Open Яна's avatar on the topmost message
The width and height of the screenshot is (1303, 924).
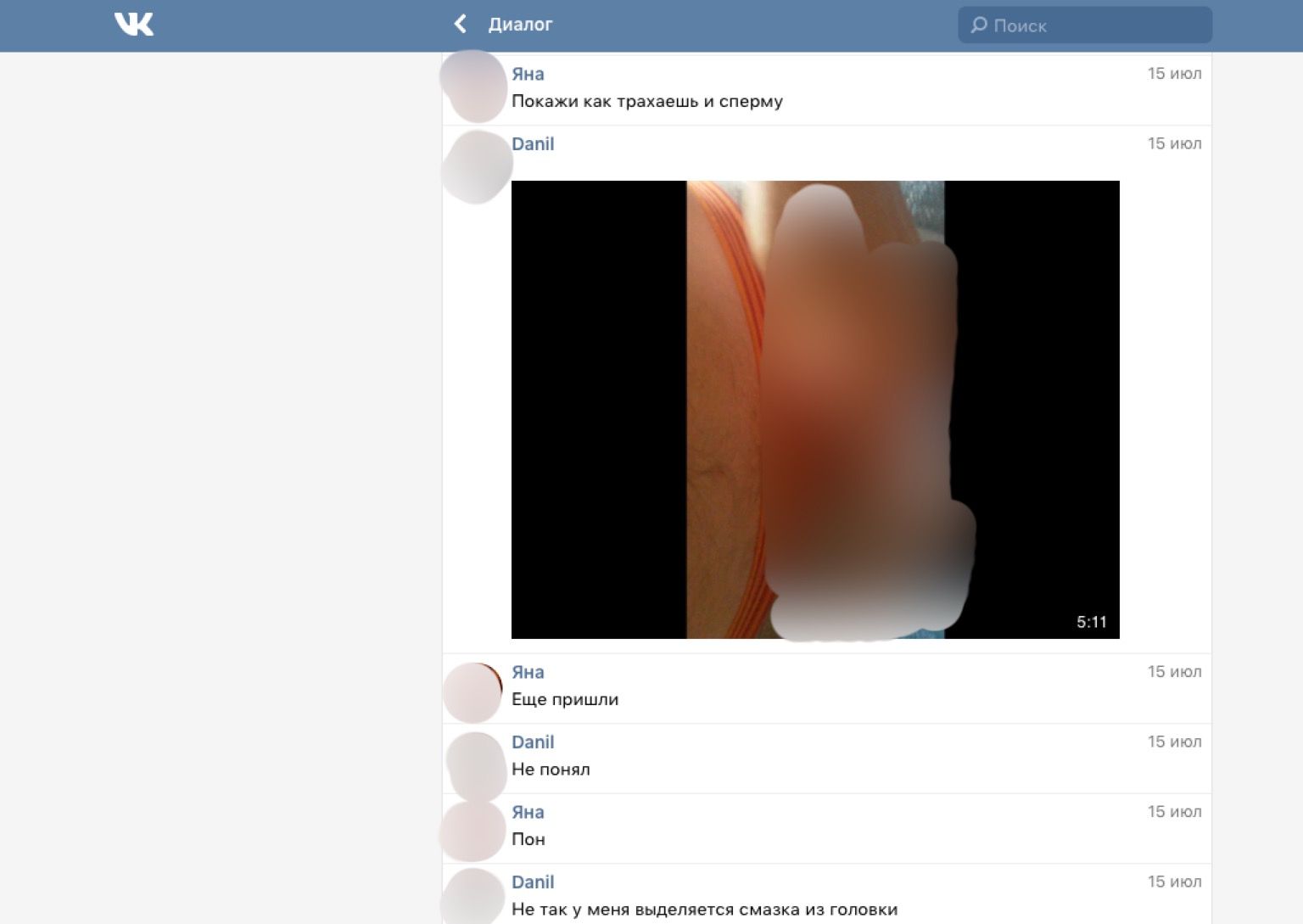tap(474, 85)
